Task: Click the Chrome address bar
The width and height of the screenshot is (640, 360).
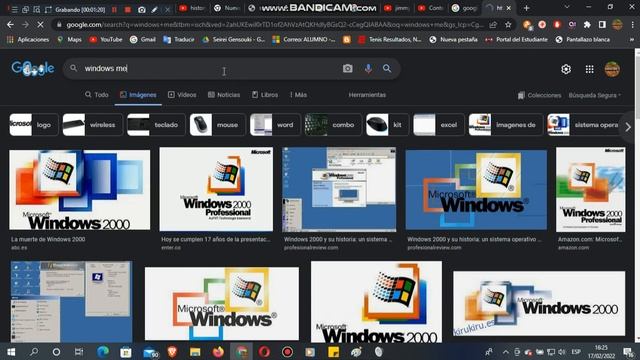Action: pyautogui.click(x=273, y=25)
